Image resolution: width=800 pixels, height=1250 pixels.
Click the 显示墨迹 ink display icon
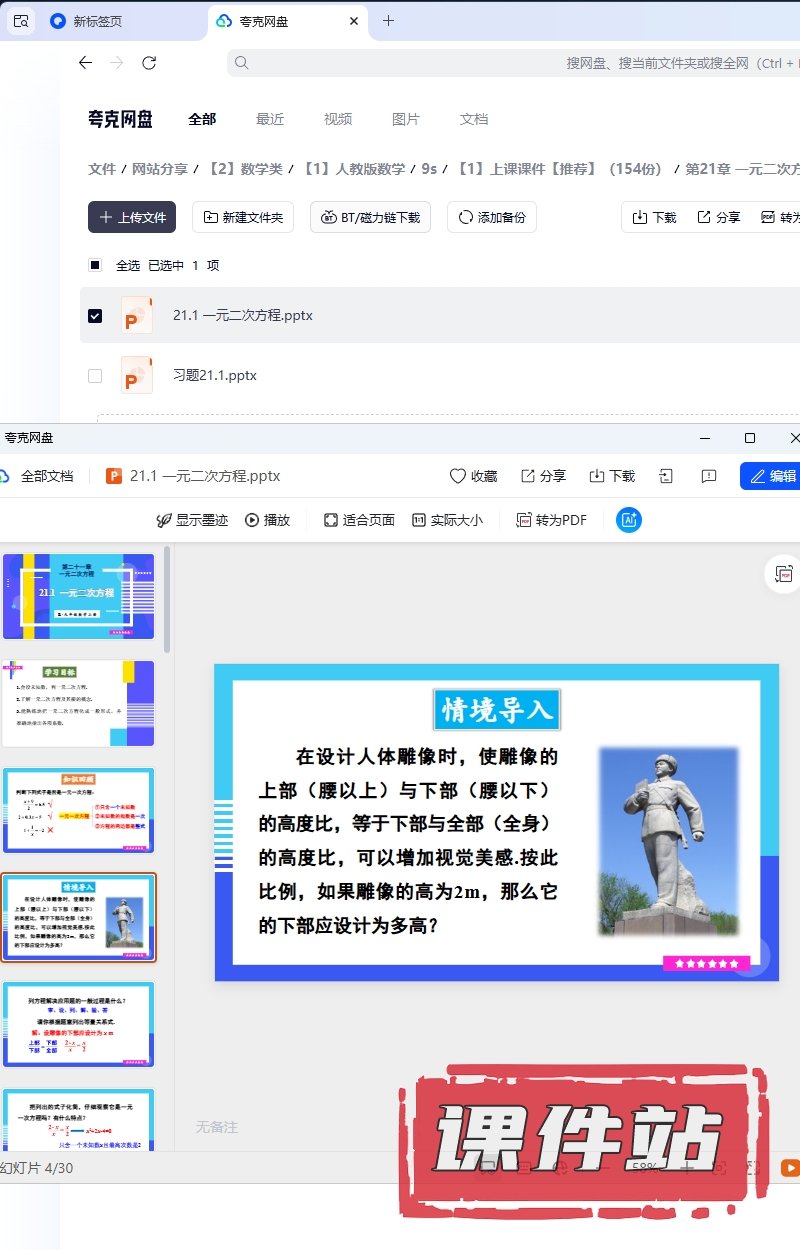(165, 520)
